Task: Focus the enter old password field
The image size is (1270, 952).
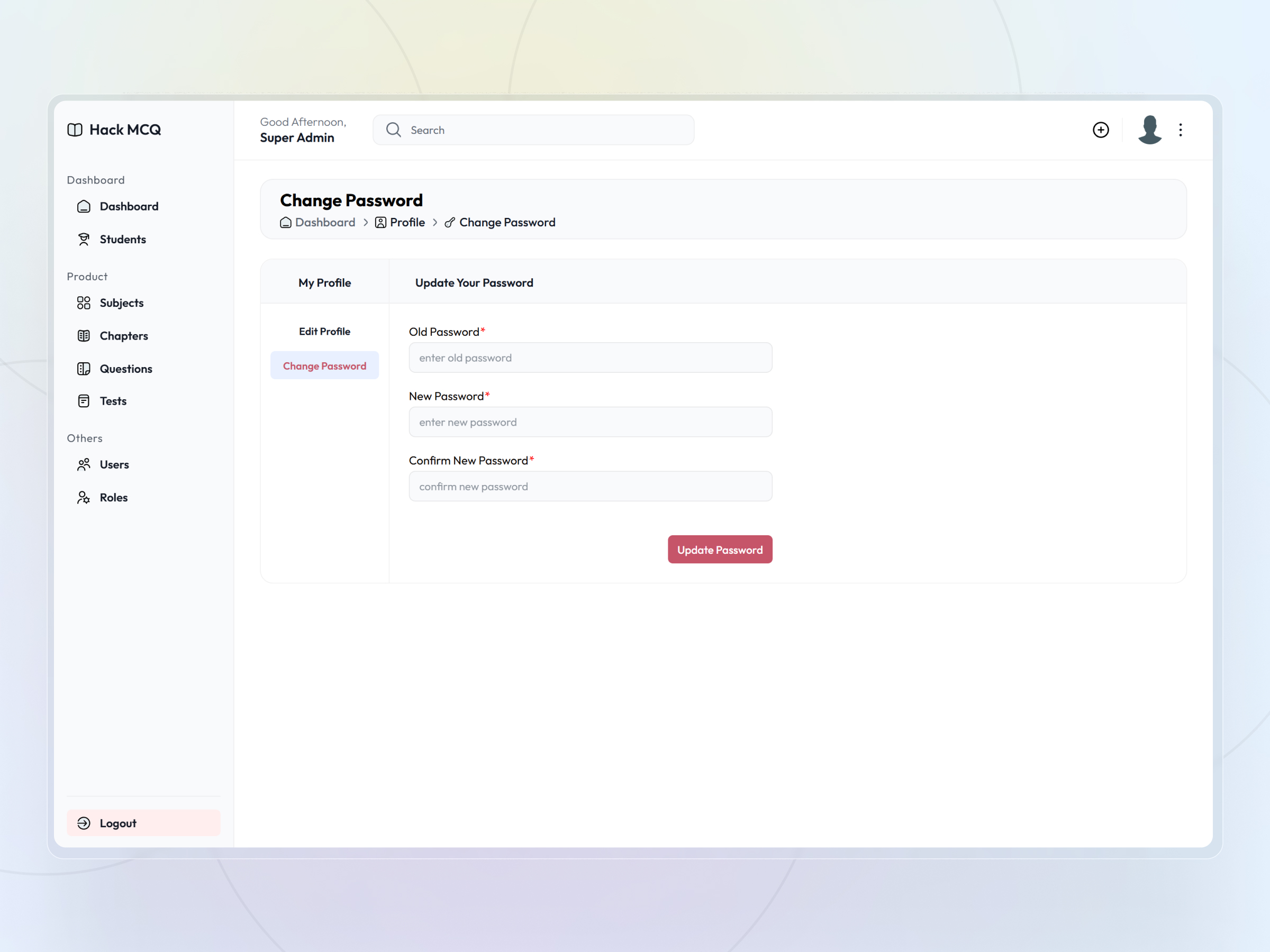Action: coord(590,358)
